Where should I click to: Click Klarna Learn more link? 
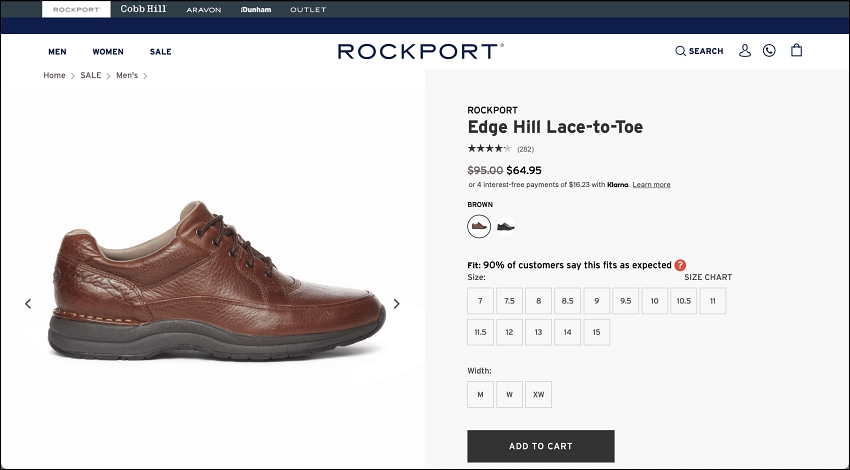[652, 185]
